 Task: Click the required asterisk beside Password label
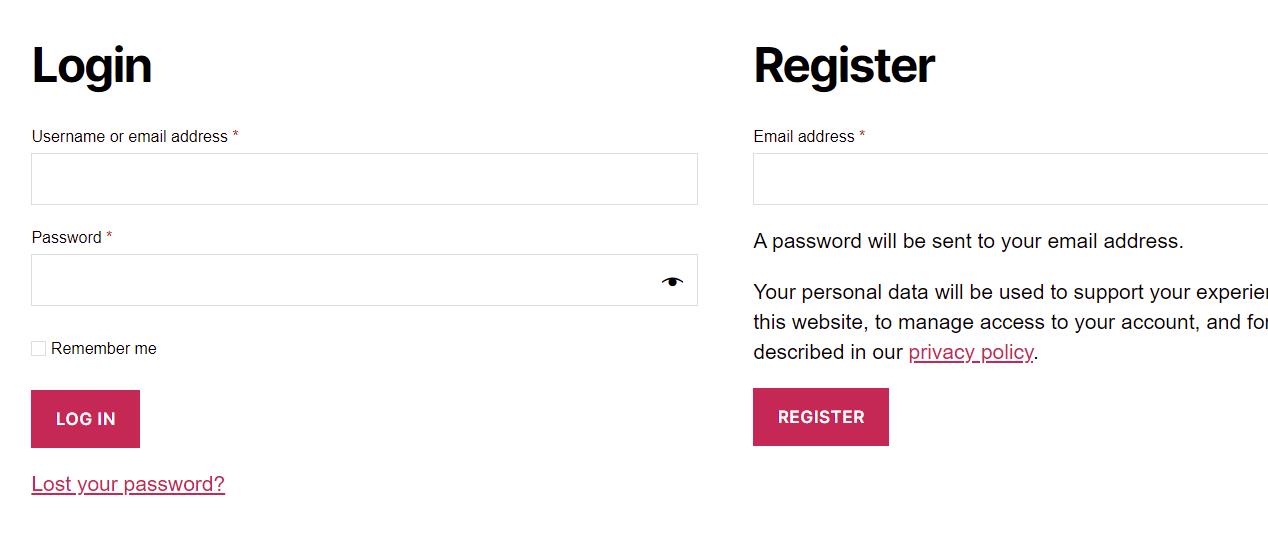tap(109, 236)
